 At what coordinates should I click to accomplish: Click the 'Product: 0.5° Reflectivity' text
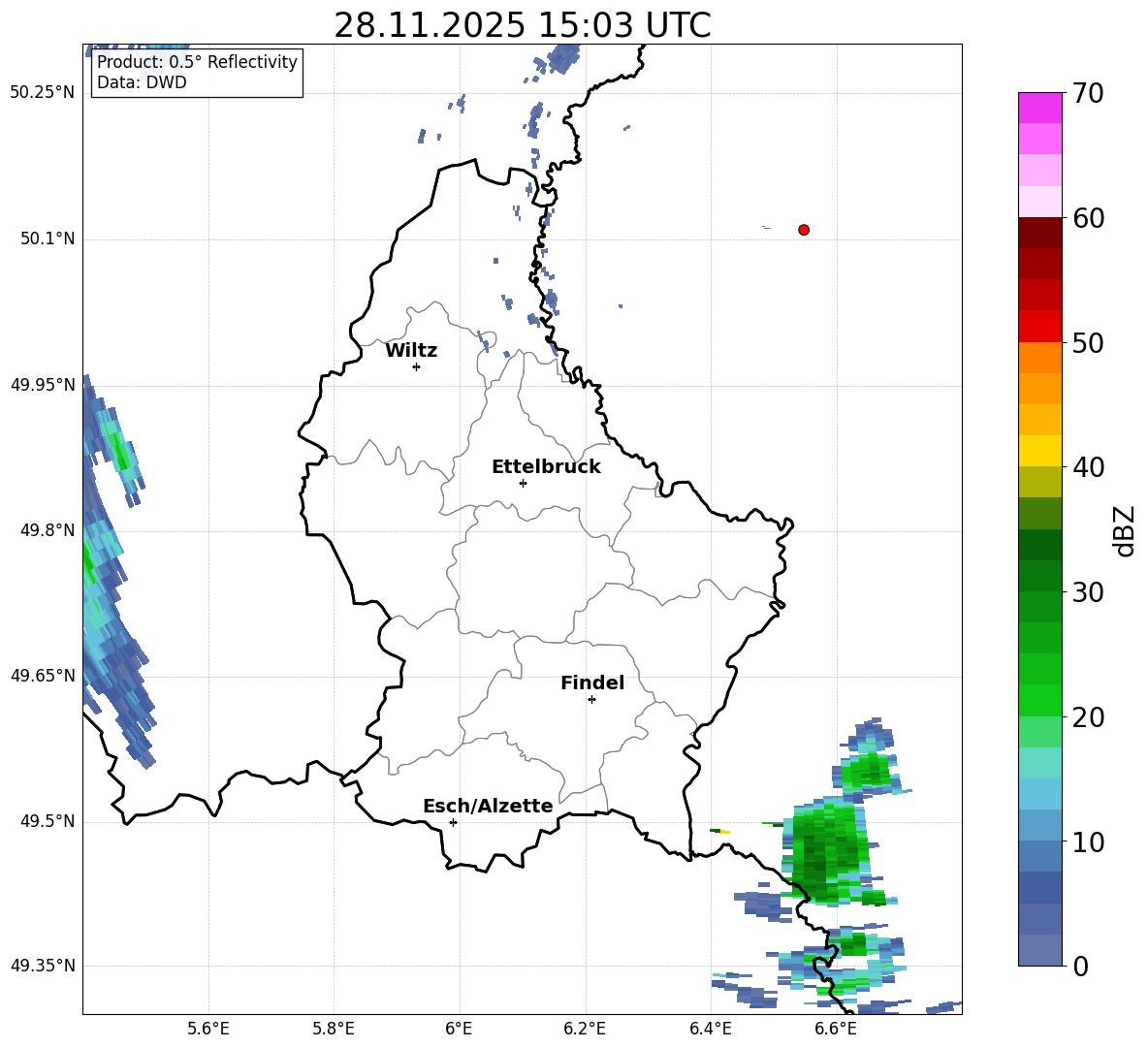(197, 62)
